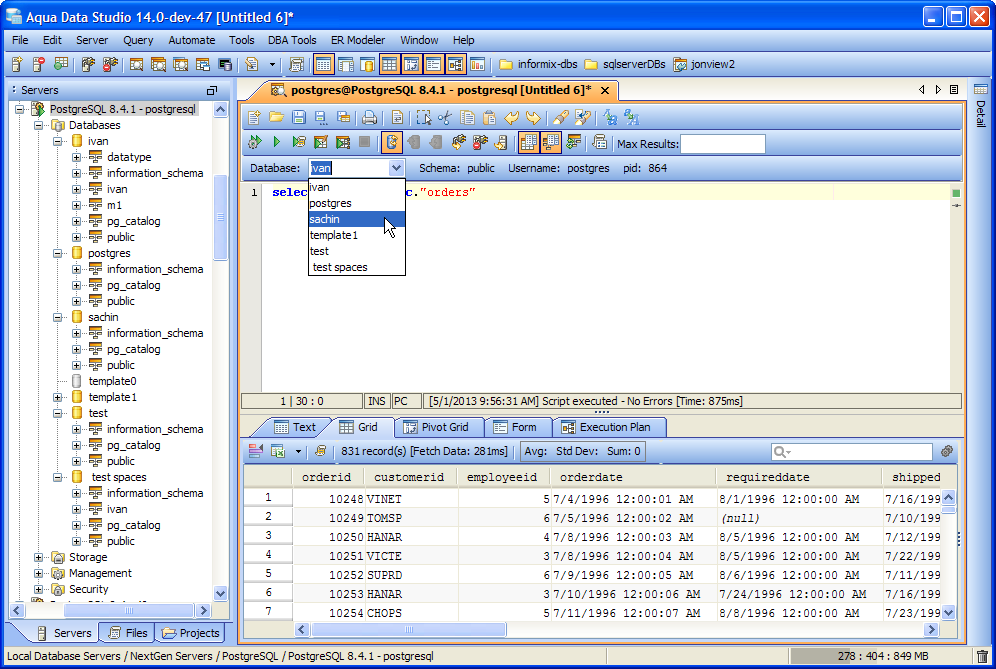Image resolution: width=996 pixels, height=669 pixels.
Task: Select template1 in the database dropdown list
Action: coord(356,235)
